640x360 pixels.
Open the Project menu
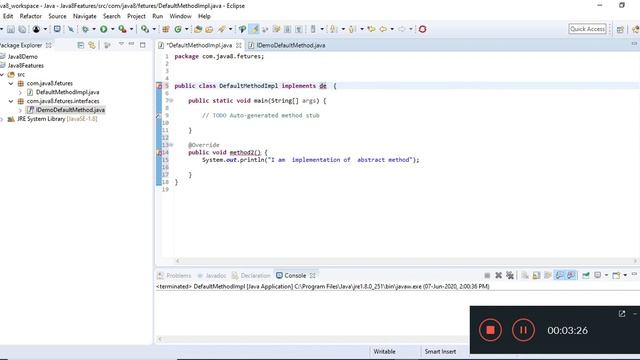(136, 16)
